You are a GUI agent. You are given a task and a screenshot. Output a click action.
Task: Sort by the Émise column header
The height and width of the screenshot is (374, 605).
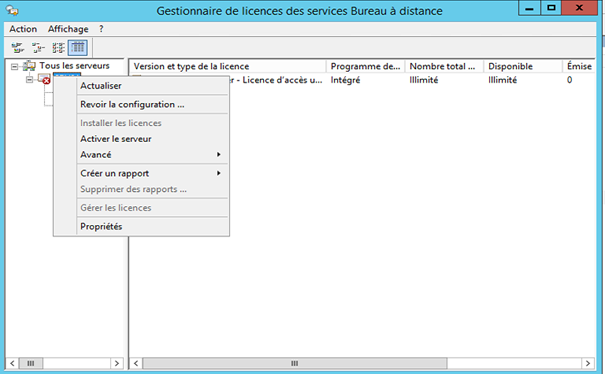click(579, 66)
